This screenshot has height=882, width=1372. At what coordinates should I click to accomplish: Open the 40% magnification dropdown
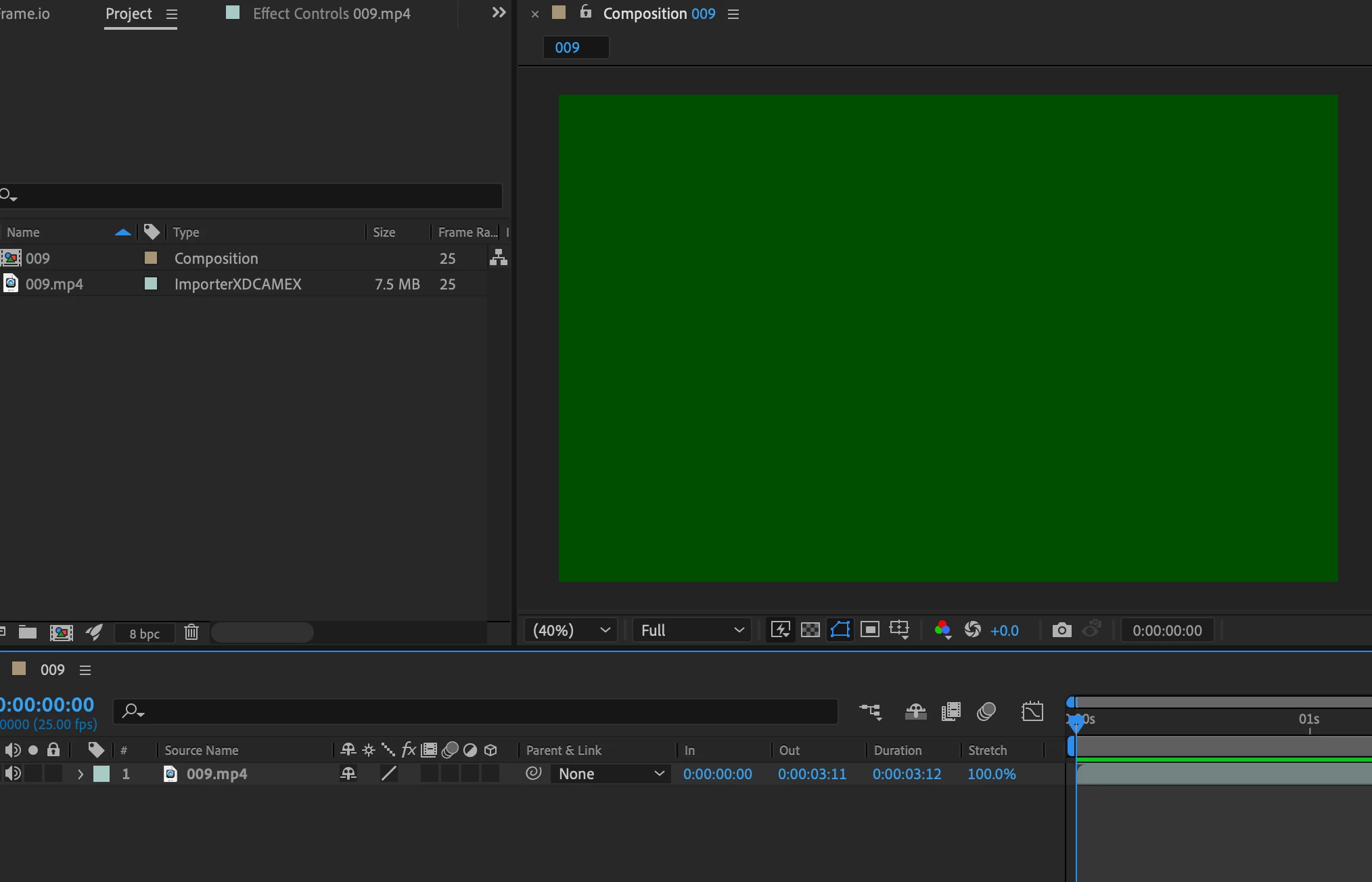[571, 630]
